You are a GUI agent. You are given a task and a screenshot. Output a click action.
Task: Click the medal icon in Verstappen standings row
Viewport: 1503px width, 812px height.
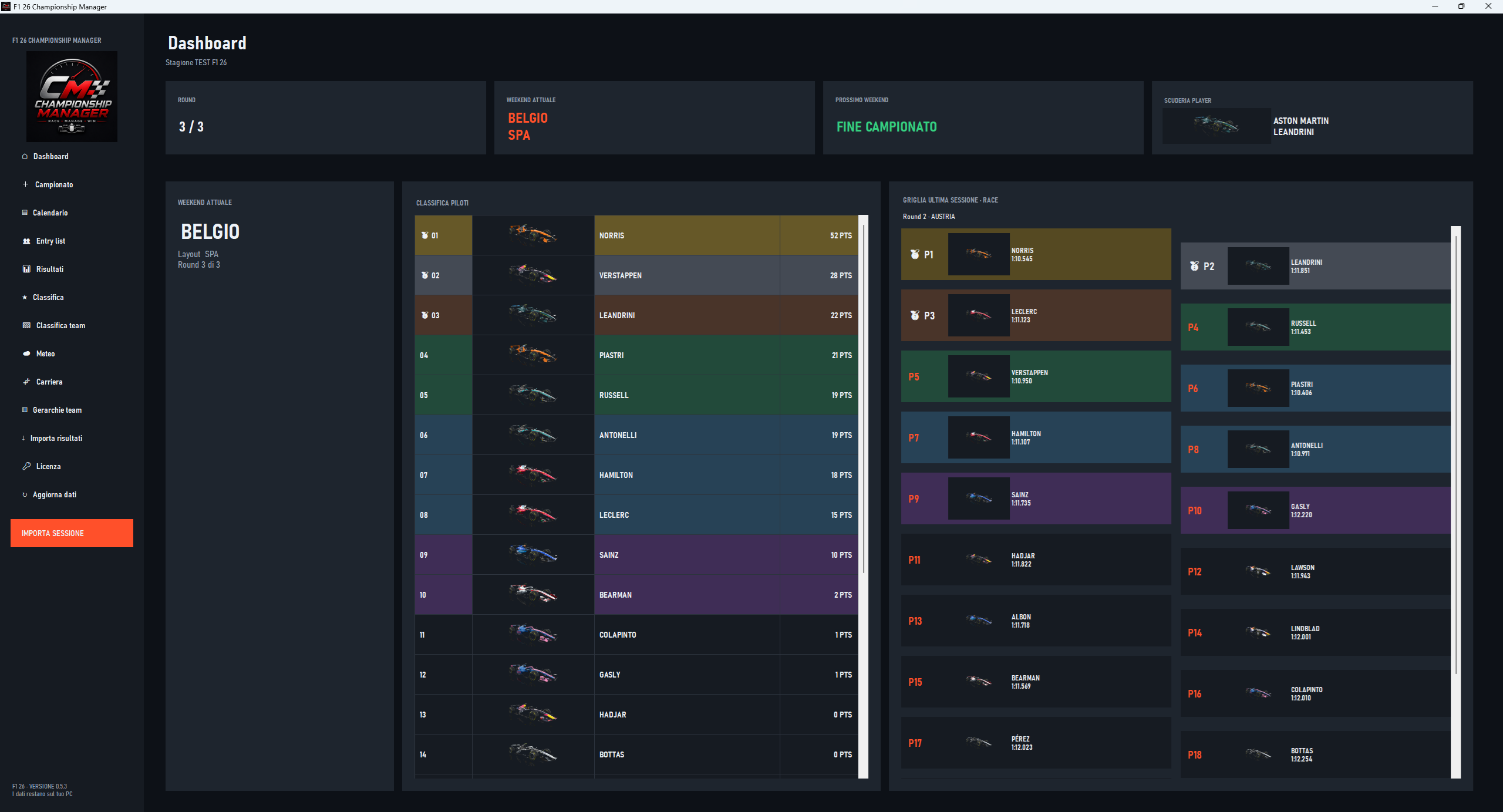424,275
